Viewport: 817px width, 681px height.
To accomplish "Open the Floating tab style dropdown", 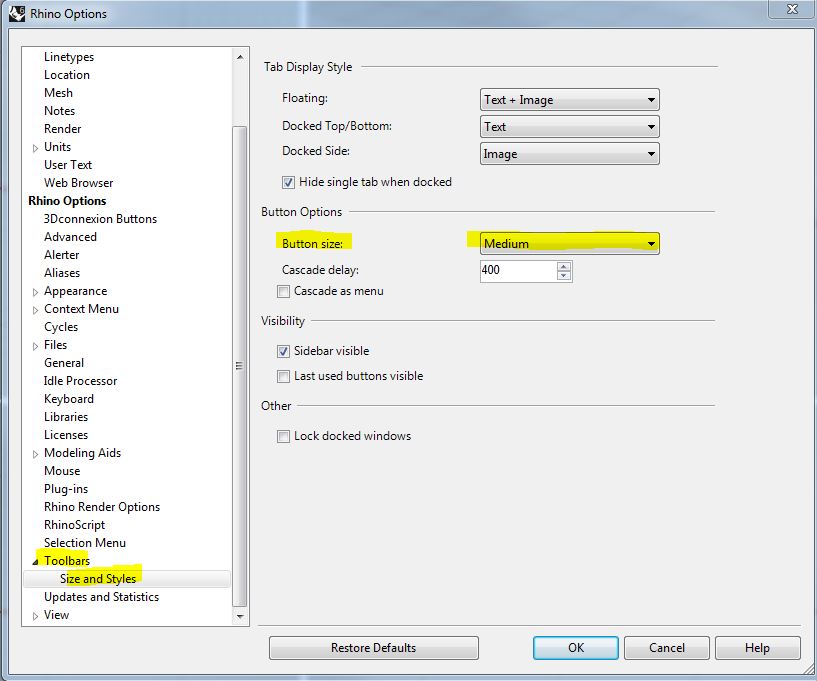I will point(570,100).
